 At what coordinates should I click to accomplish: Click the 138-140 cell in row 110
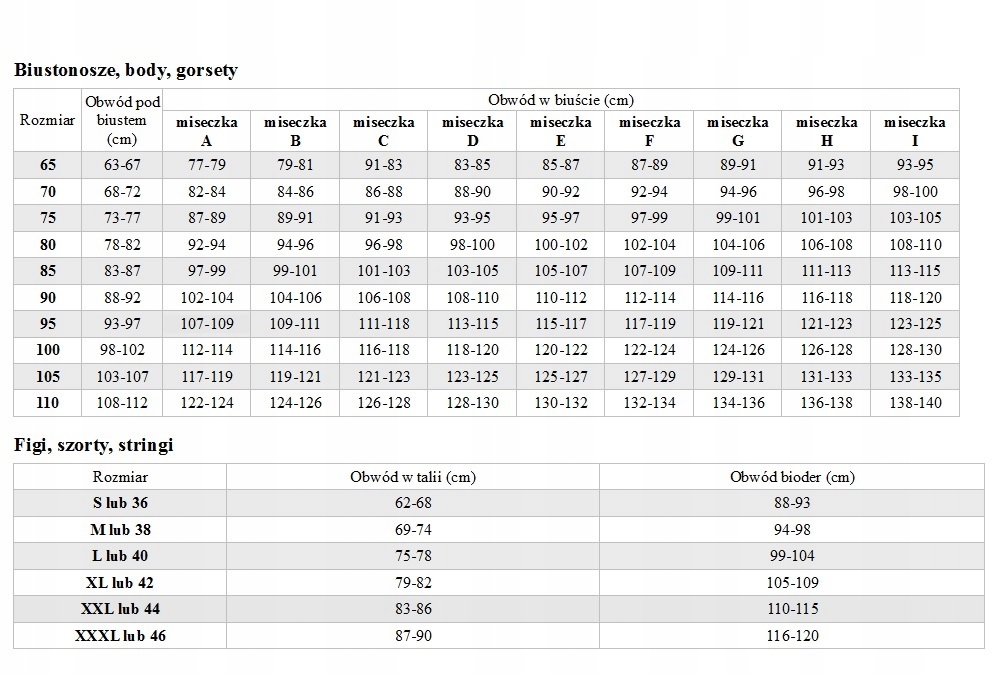point(914,403)
